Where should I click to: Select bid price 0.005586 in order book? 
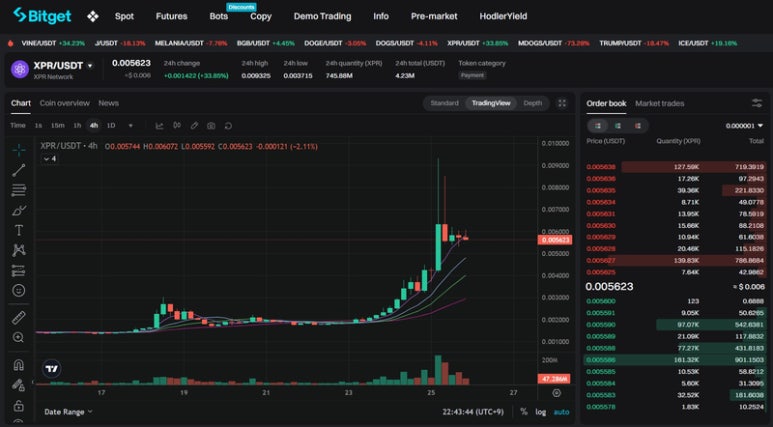[x=601, y=360]
